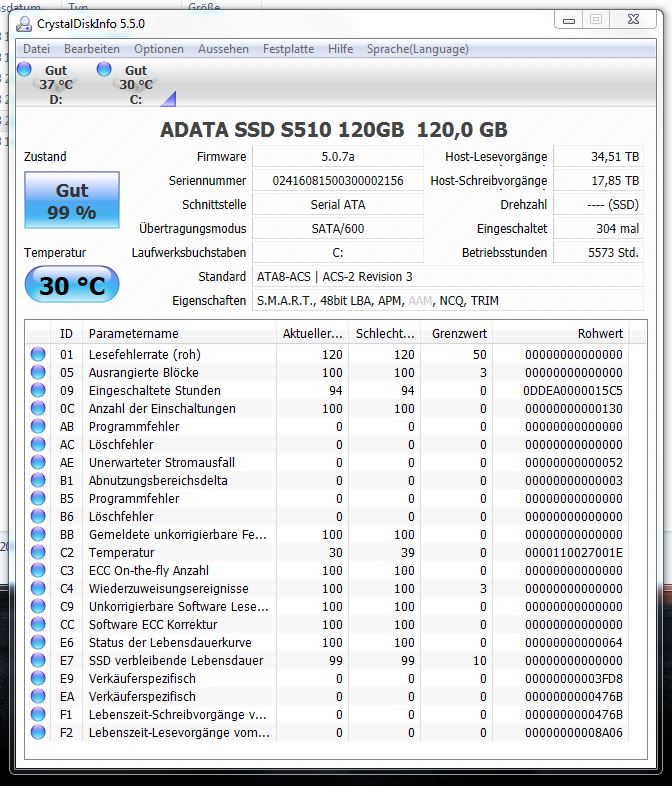The height and width of the screenshot is (786, 672).
Task: Click status orb of ECC On-the-fly Anzahl row
Action: [38, 570]
